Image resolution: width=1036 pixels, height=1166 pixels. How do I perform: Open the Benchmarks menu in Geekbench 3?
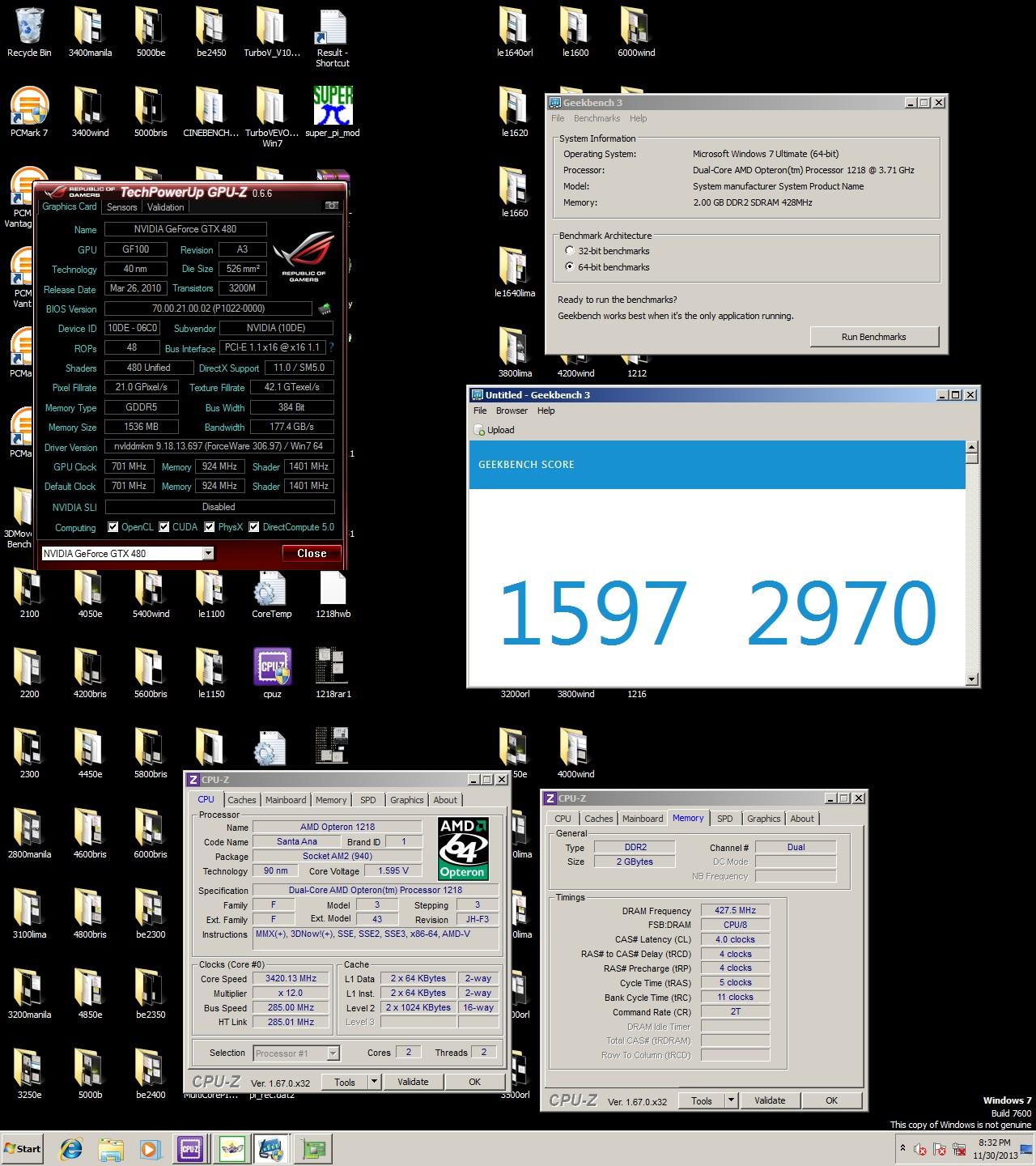tap(597, 118)
